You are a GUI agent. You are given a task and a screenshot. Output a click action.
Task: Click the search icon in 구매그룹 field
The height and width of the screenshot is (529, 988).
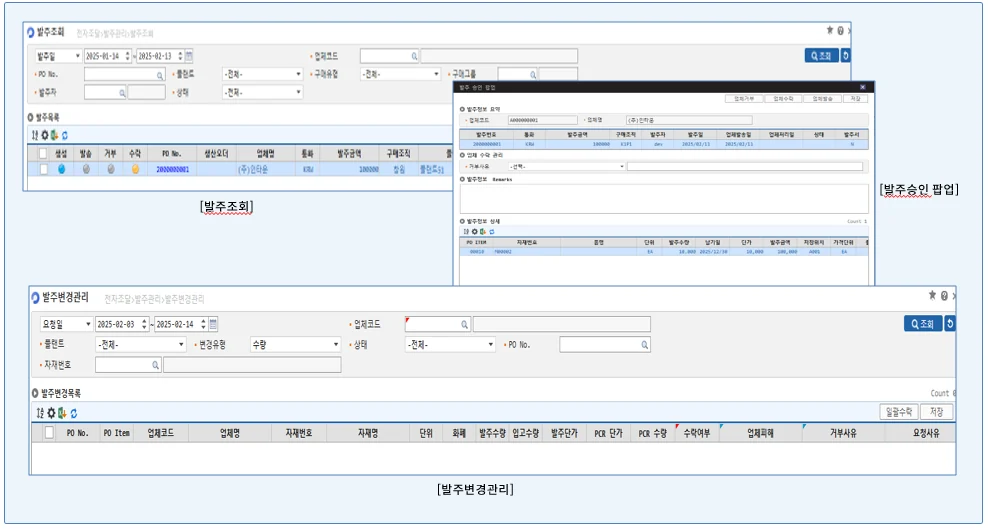(533, 75)
